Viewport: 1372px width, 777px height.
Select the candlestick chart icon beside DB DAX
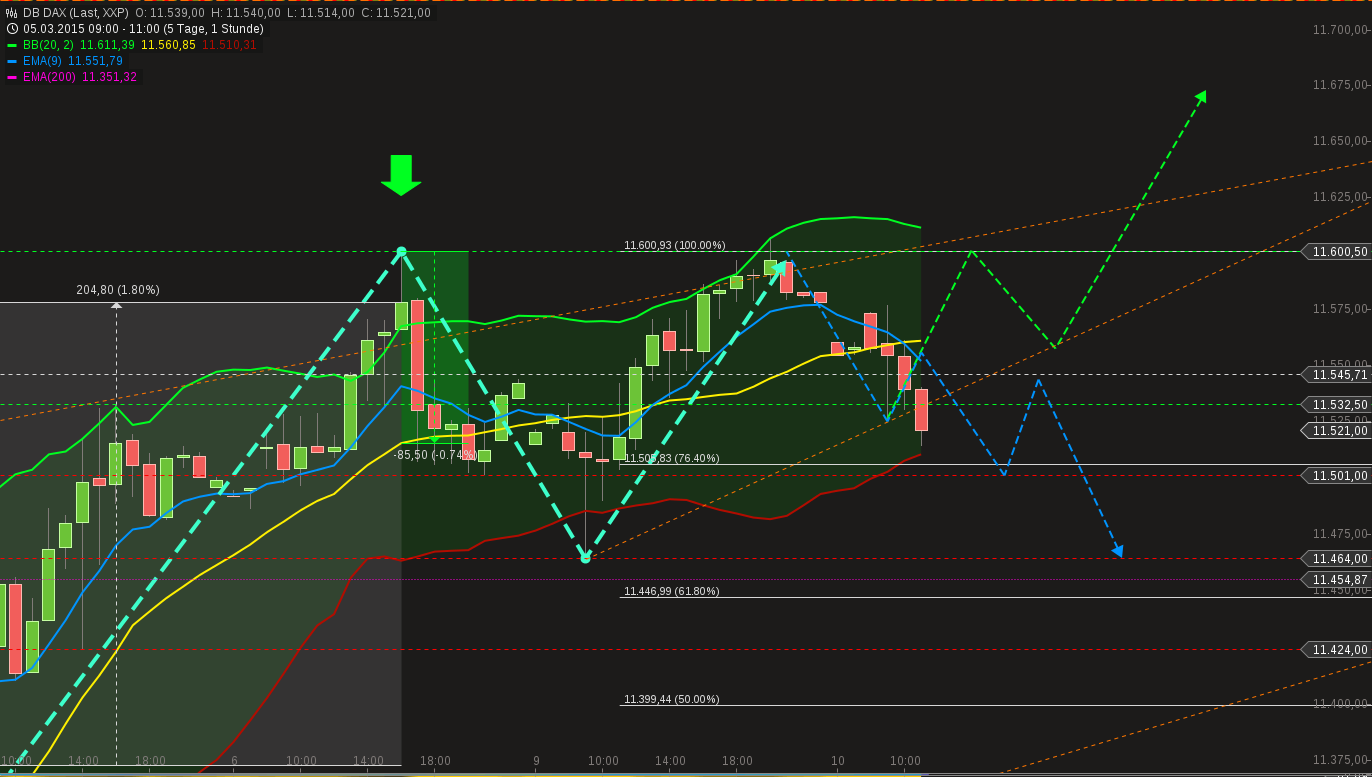point(10,14)
